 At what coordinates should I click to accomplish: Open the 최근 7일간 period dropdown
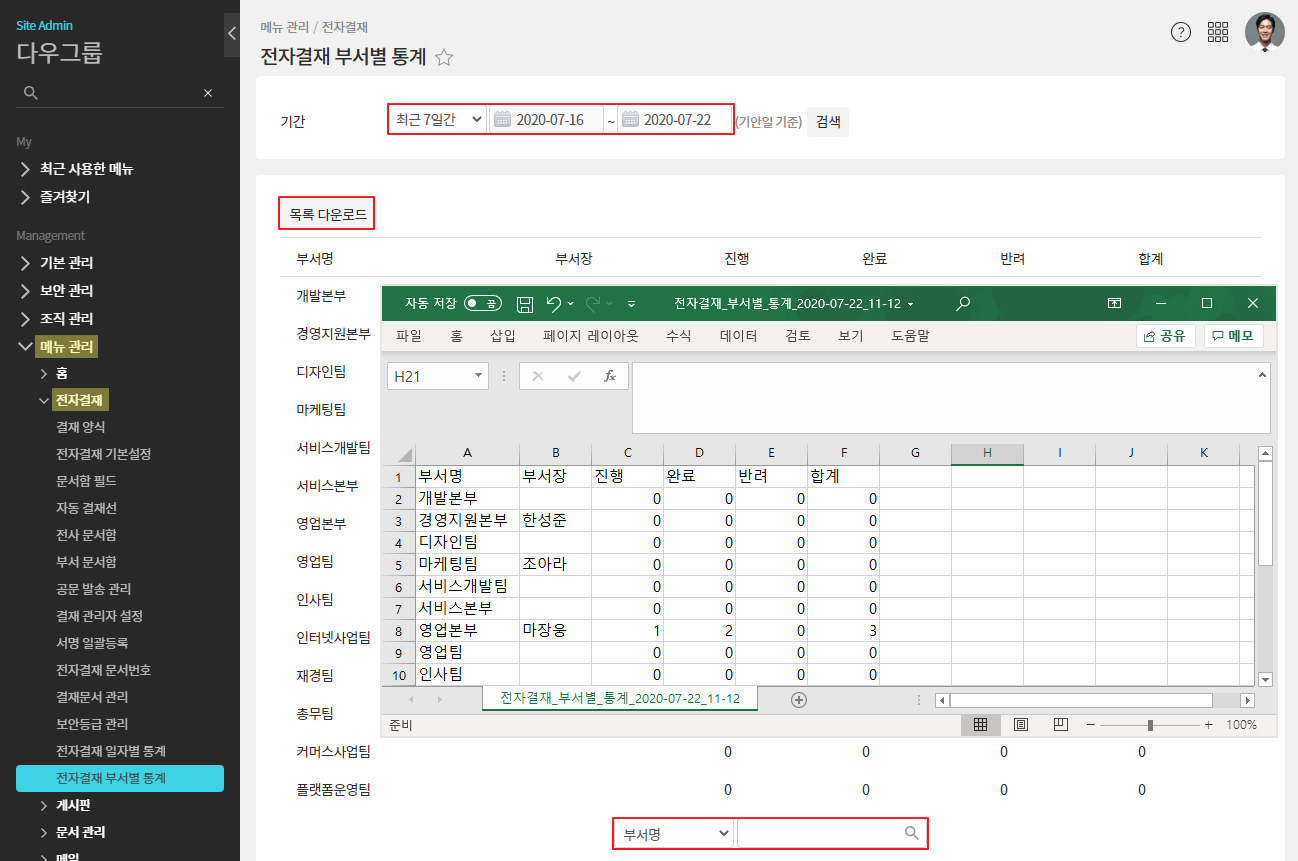pos(438,120)
